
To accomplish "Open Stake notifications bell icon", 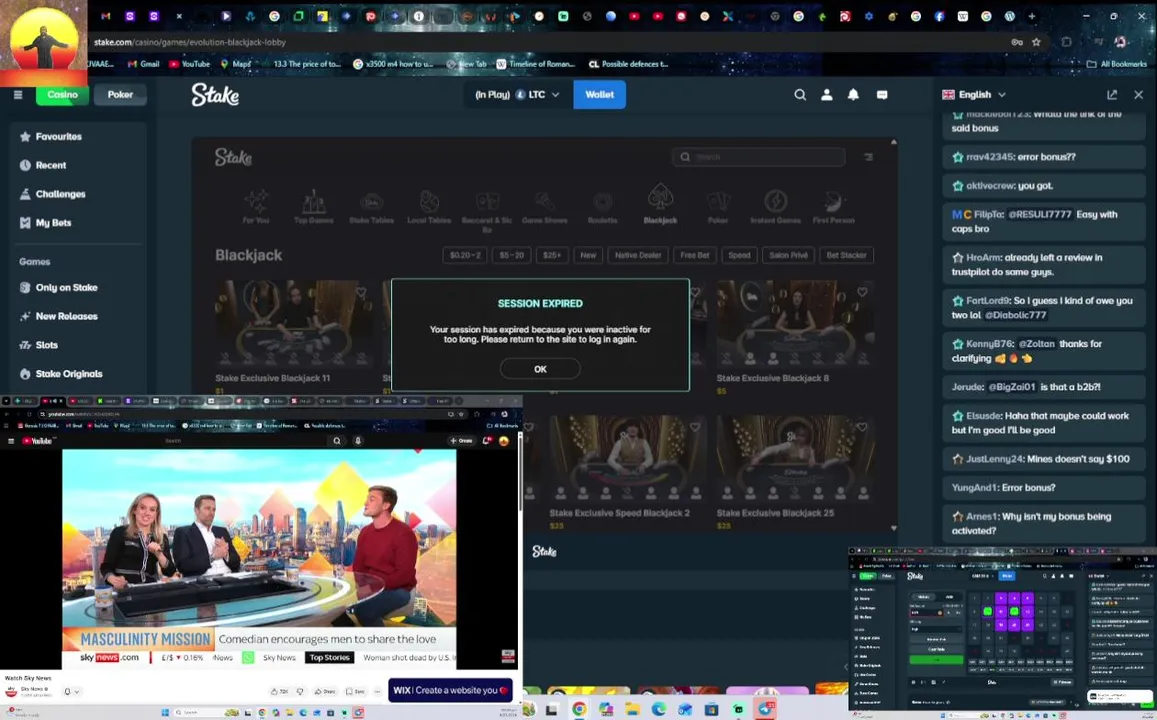I will 853,94.
